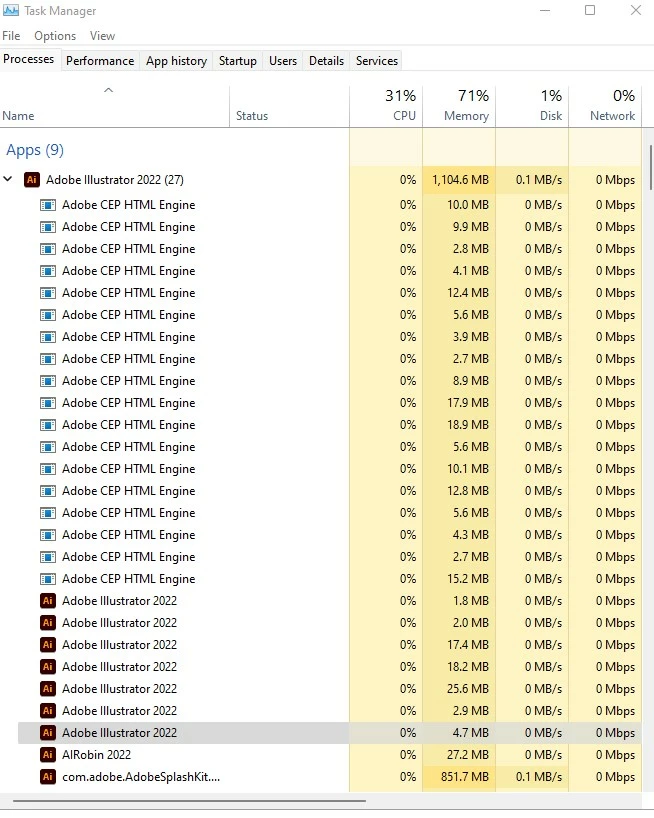
Task: Sort by the Memory column header
Action: click(459, 106)
